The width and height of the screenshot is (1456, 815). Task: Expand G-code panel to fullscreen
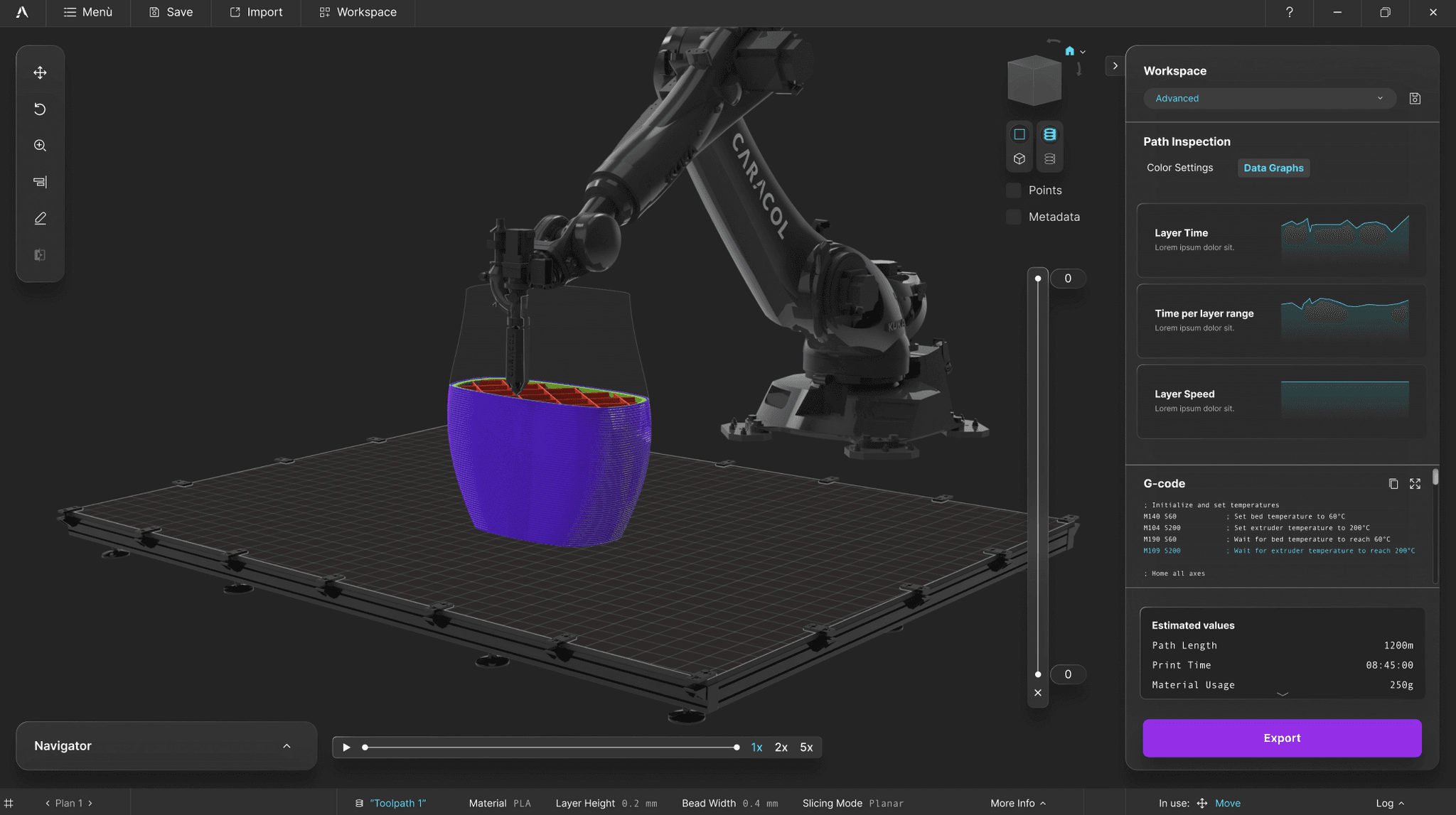tap(1415, 483)
